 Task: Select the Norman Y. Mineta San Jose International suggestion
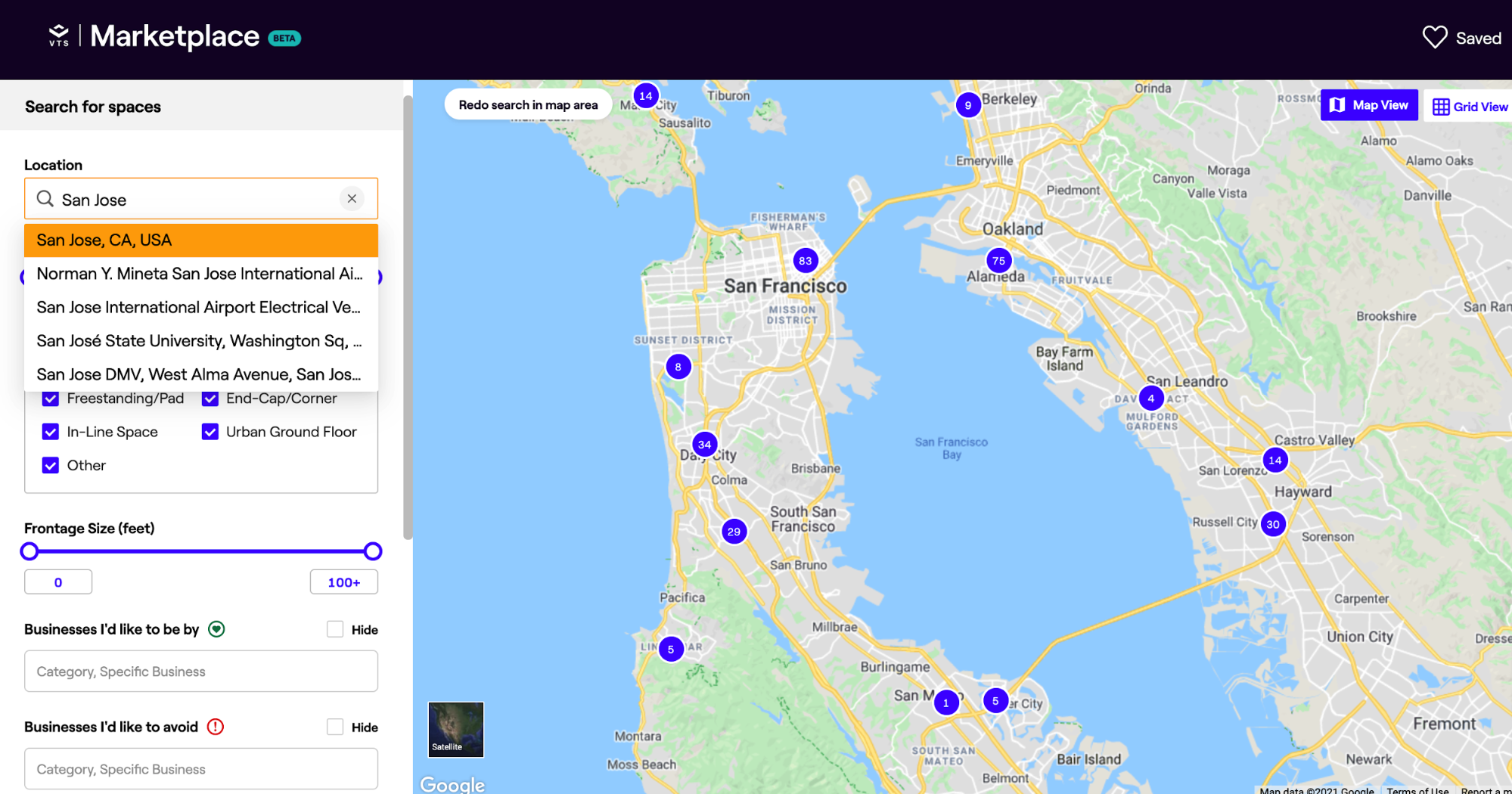(201, 274)
